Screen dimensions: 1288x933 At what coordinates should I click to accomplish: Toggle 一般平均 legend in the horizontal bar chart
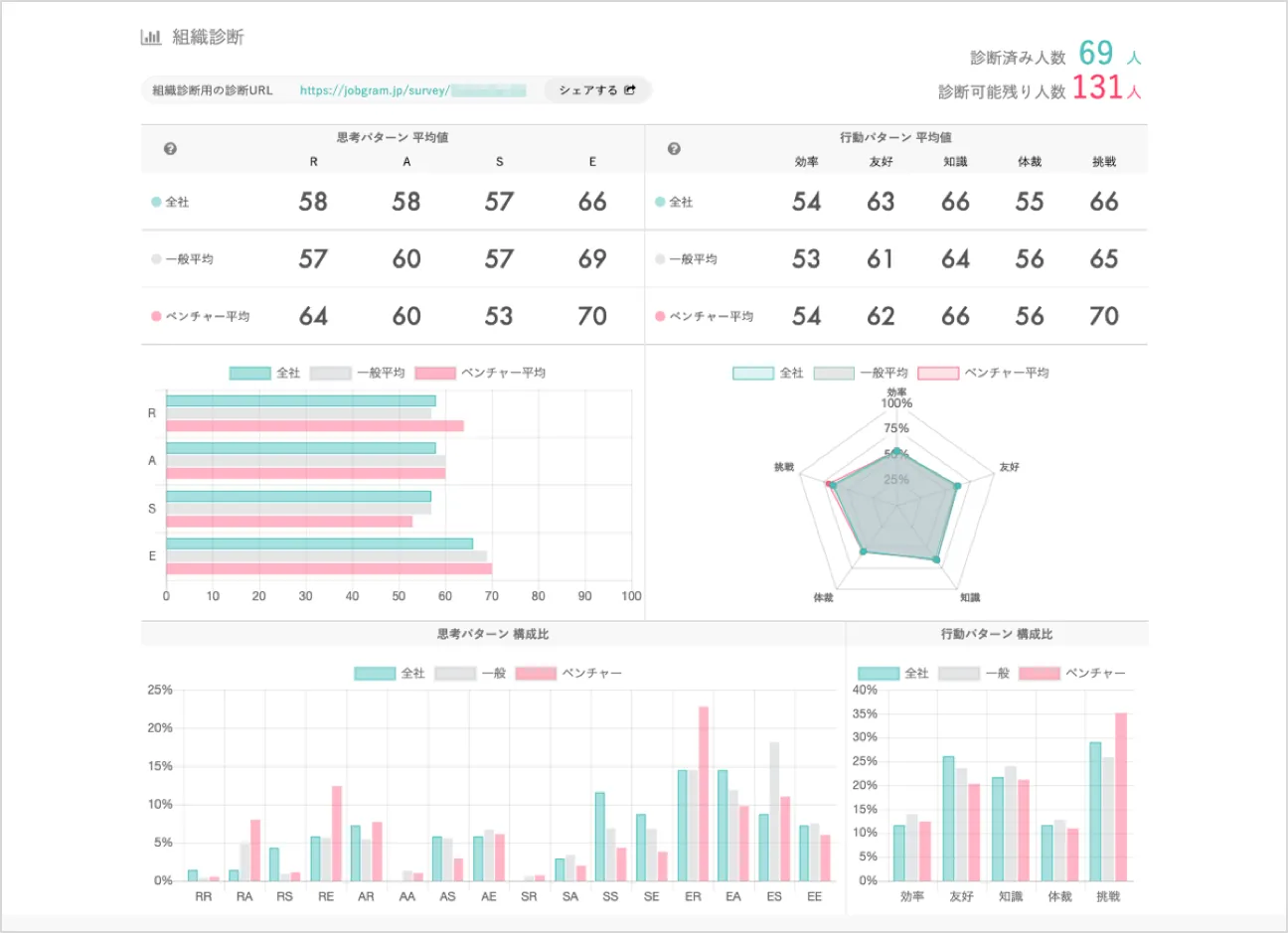358,373
